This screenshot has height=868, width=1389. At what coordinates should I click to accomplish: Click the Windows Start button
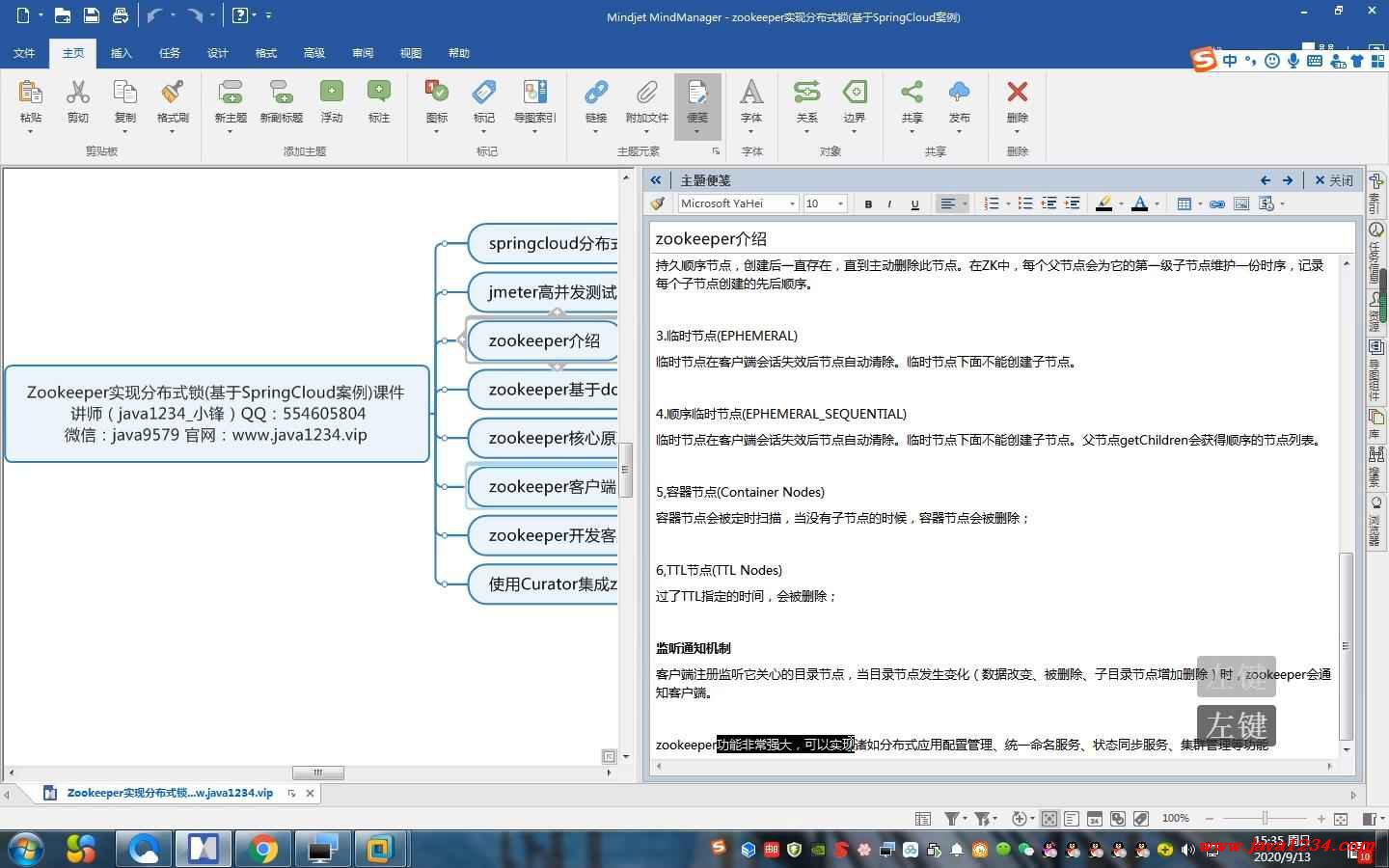click(26, 849)
